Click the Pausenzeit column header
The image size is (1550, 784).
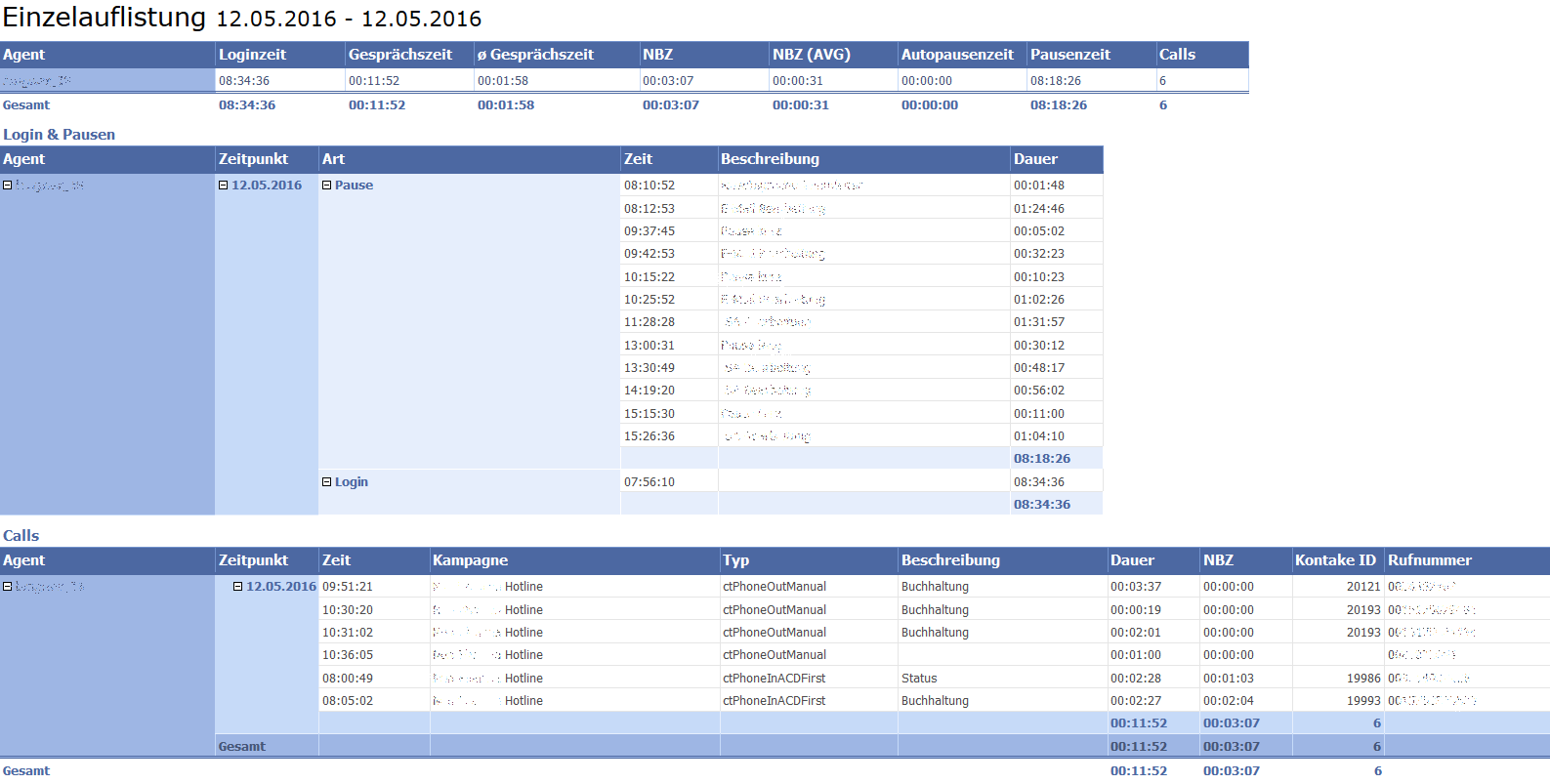coord(1070,55)
